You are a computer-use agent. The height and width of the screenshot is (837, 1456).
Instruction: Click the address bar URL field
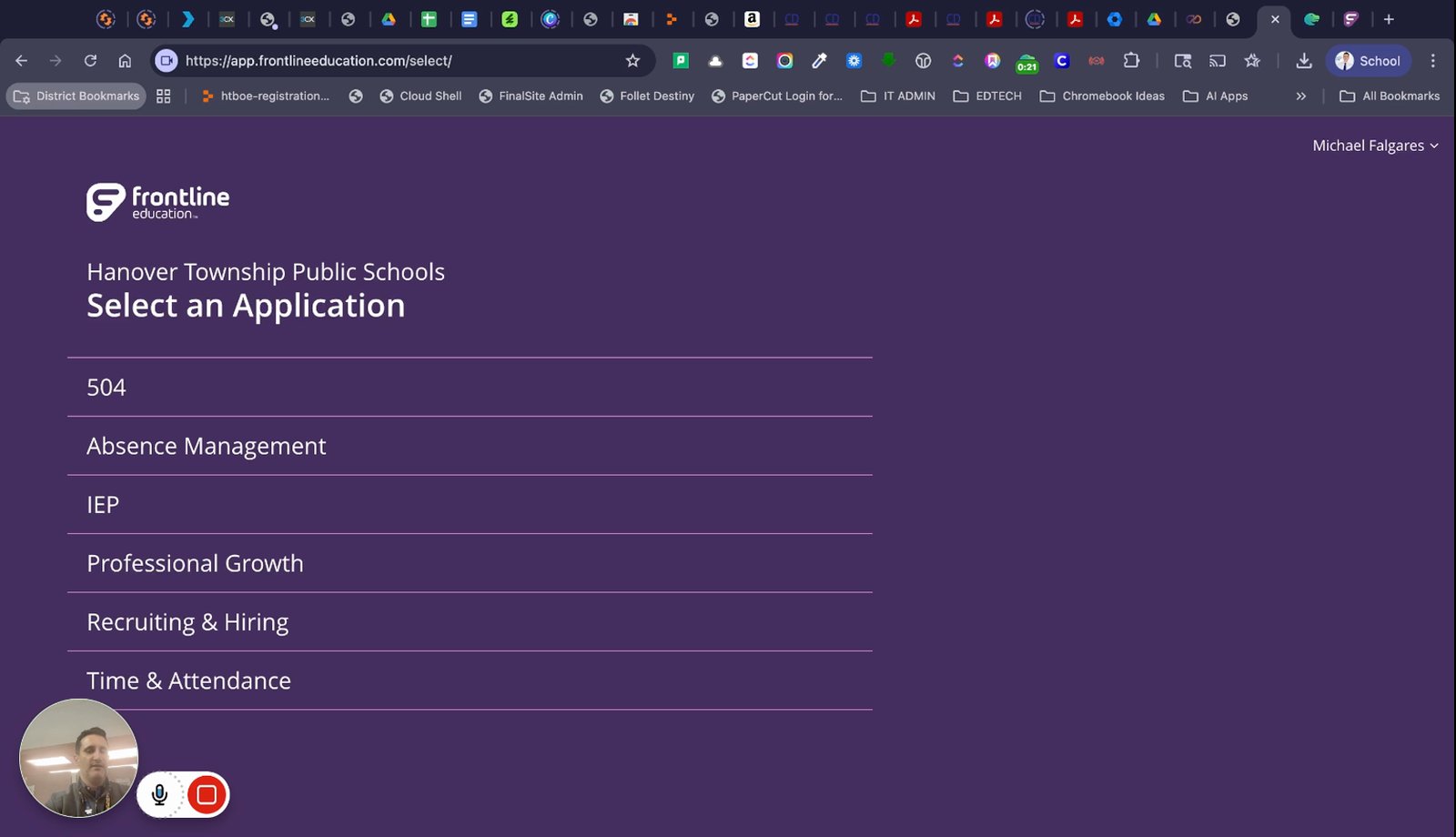click(400, 61)
